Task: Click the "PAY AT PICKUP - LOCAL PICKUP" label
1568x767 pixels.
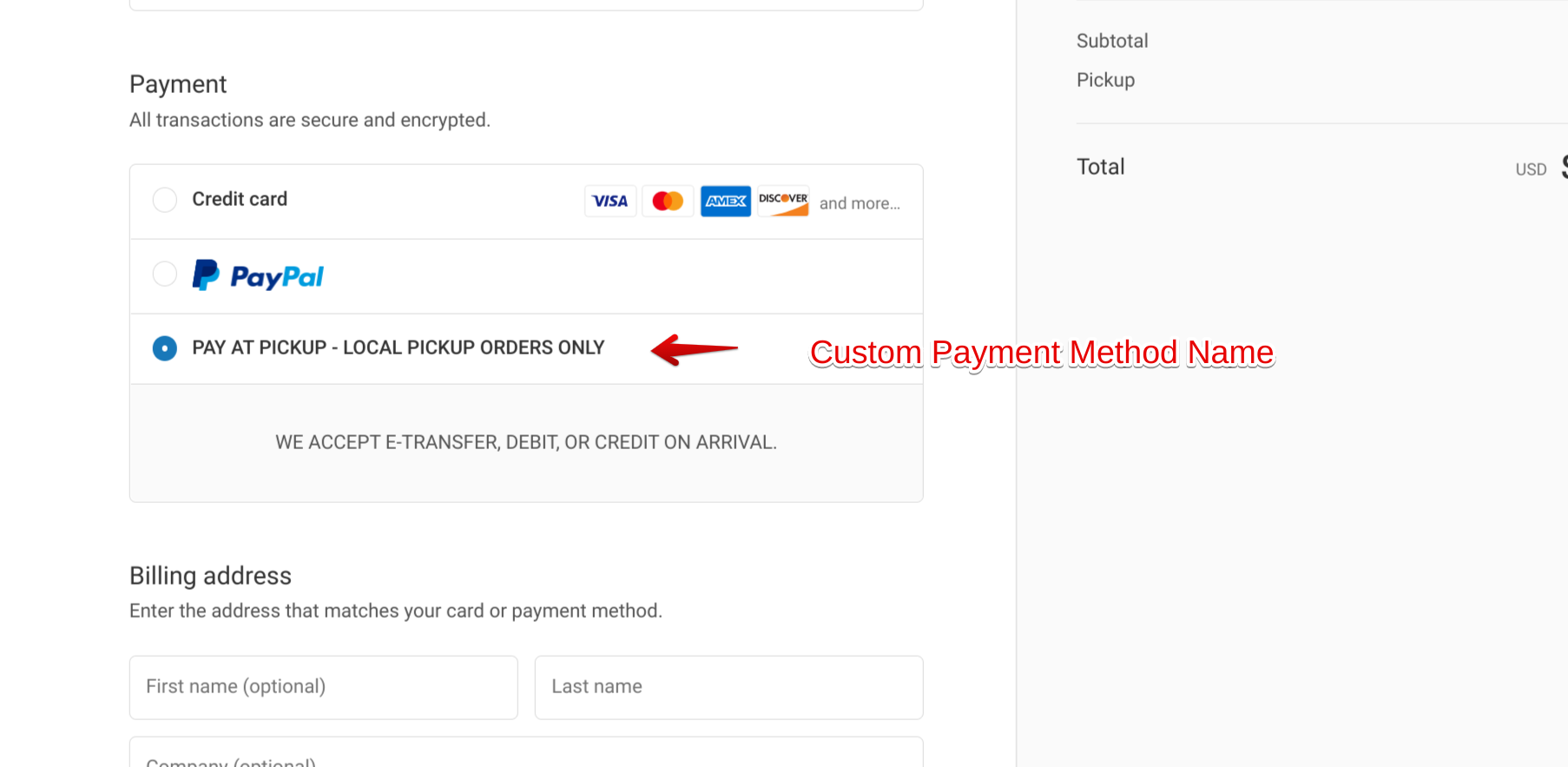Action: [398, 347]
